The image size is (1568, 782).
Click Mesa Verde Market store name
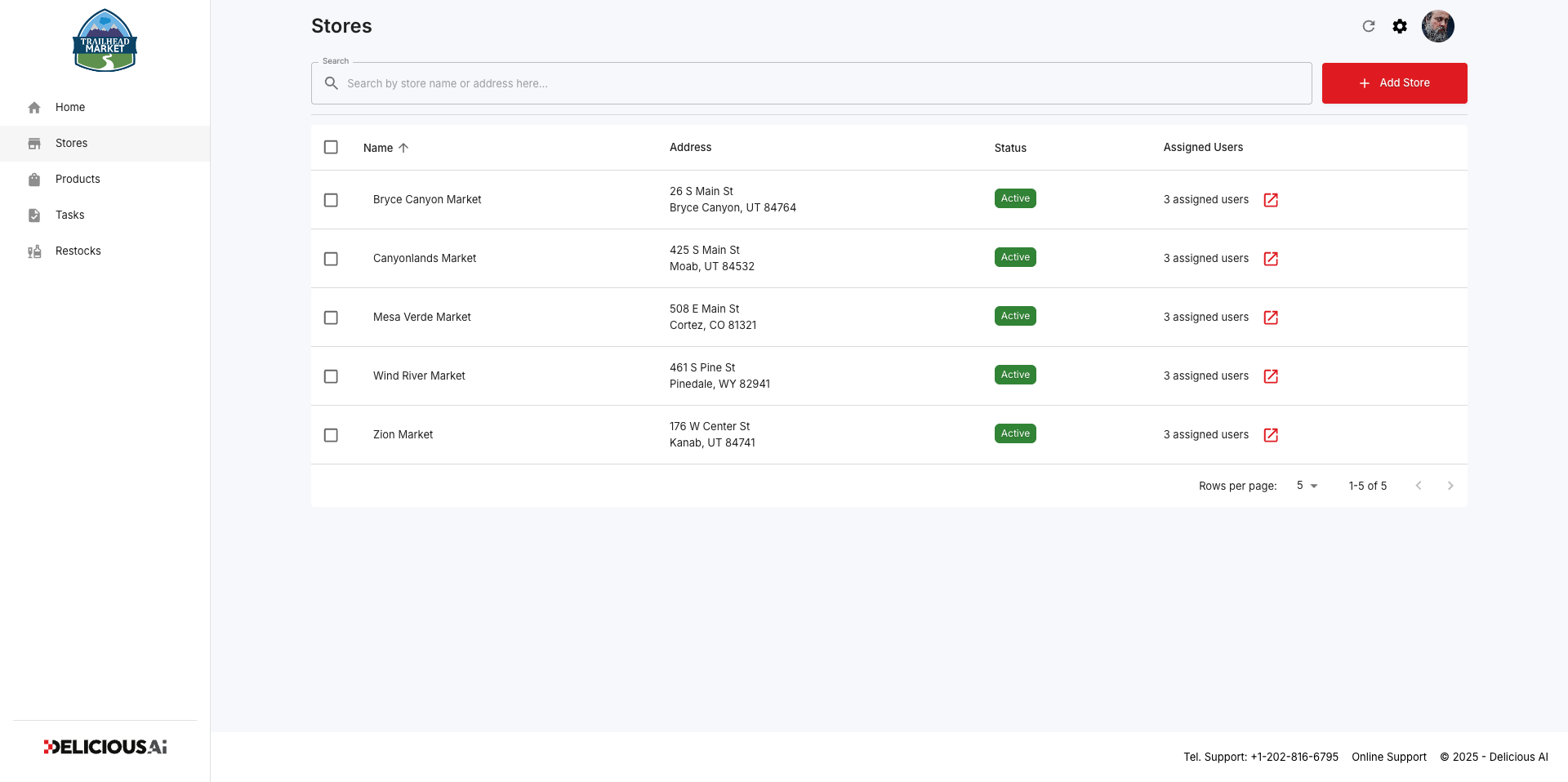[x=422, y=317]
